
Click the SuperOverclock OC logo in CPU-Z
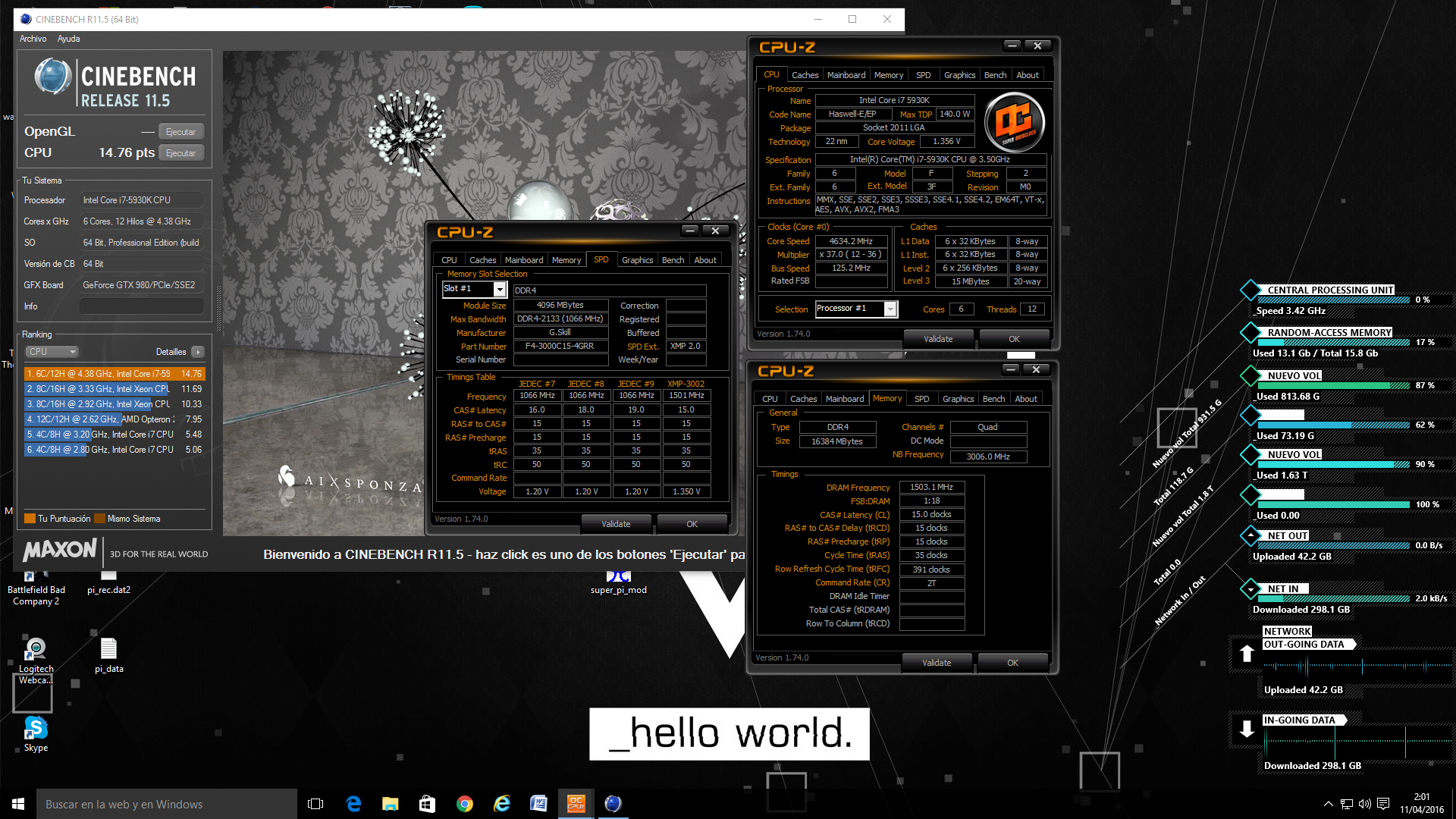(x=1014, y=121)
